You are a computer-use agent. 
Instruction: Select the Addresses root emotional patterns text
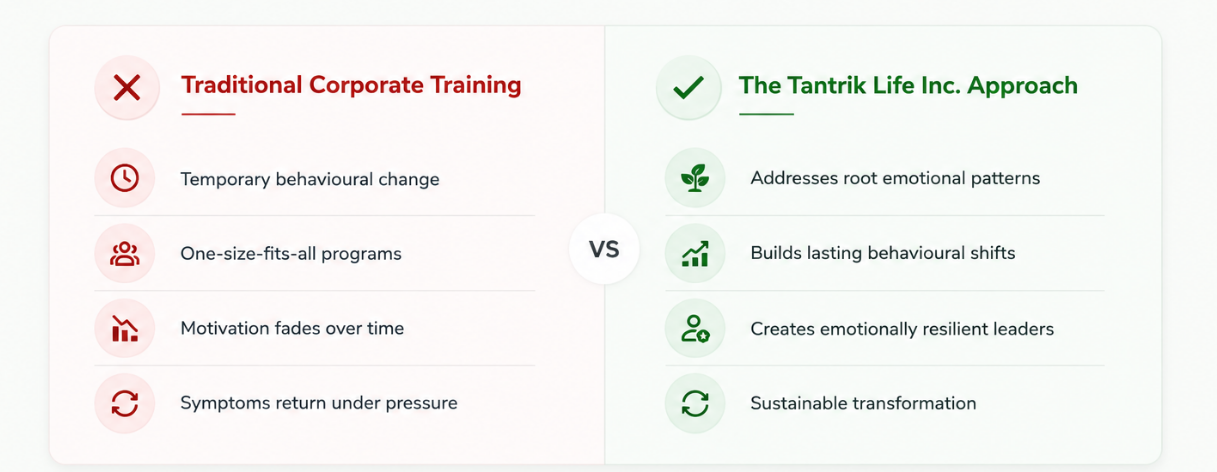click(x=895, y=178)
